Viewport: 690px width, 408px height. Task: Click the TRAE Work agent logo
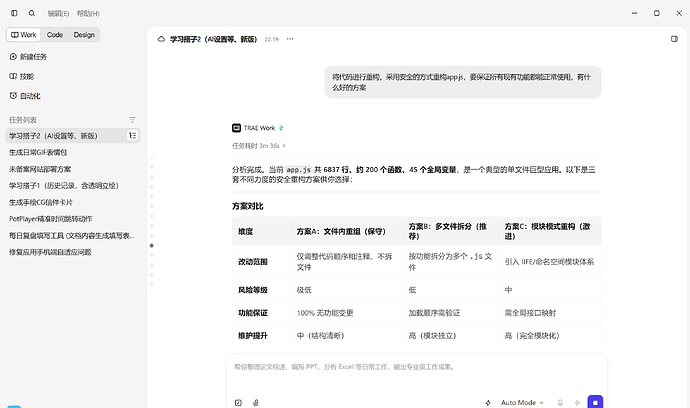[x=236, y=128]
